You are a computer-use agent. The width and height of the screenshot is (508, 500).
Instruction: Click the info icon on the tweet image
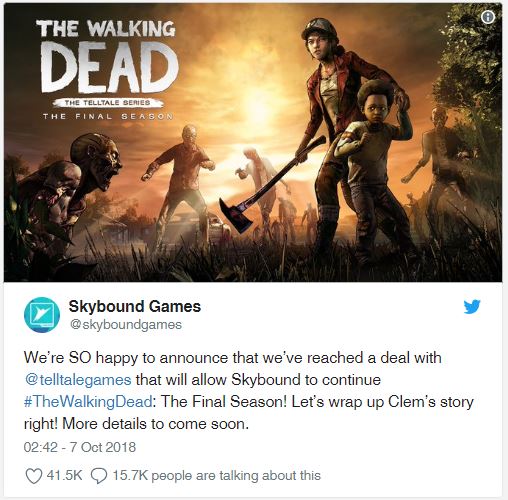[x=488, y=17]
